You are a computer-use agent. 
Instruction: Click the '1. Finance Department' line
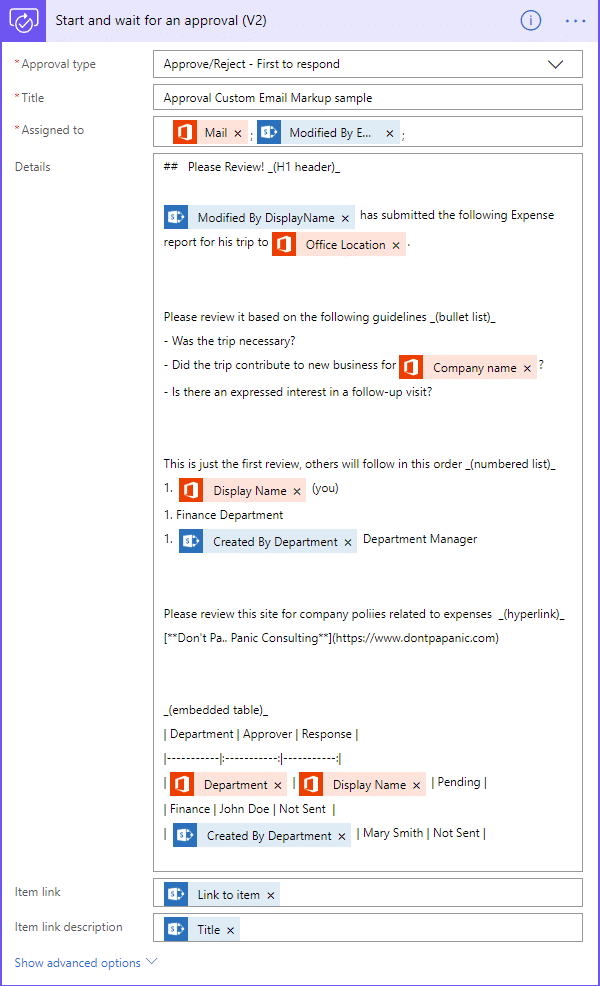point(223,515)
